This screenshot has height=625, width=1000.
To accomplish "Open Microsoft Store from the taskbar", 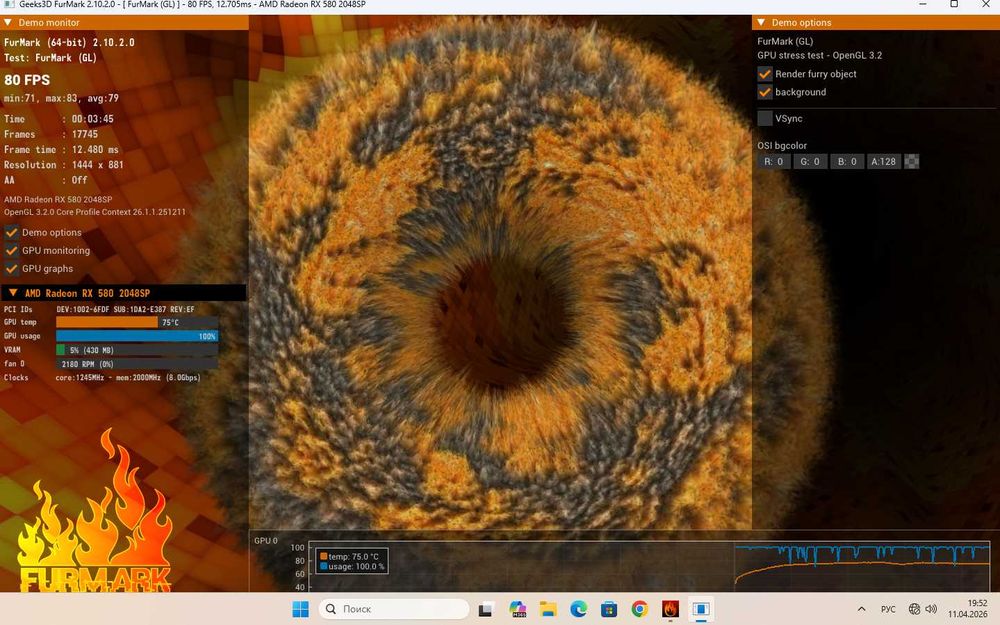I will (x=609, y=608).
